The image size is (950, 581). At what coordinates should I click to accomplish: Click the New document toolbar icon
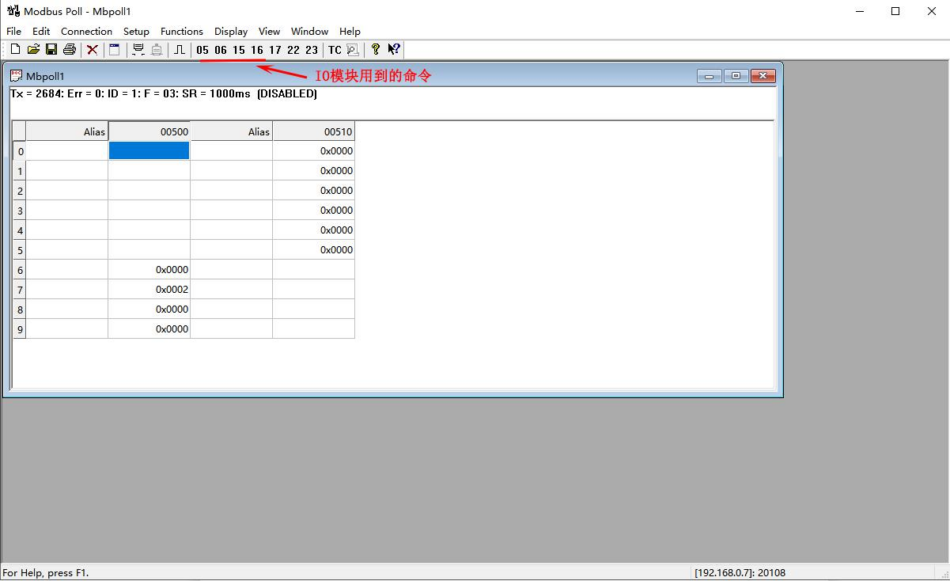pos(15,50)
